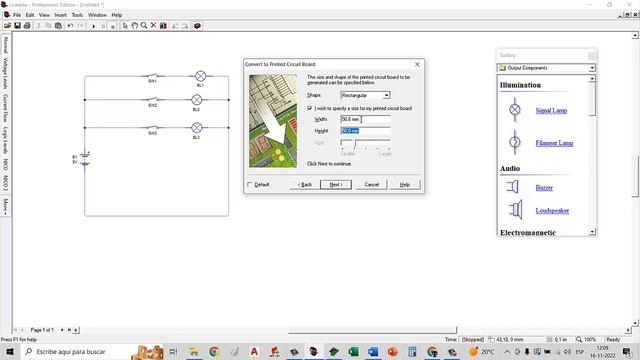
Task: Undo the last action via toolbar
Action: [70, 25]
